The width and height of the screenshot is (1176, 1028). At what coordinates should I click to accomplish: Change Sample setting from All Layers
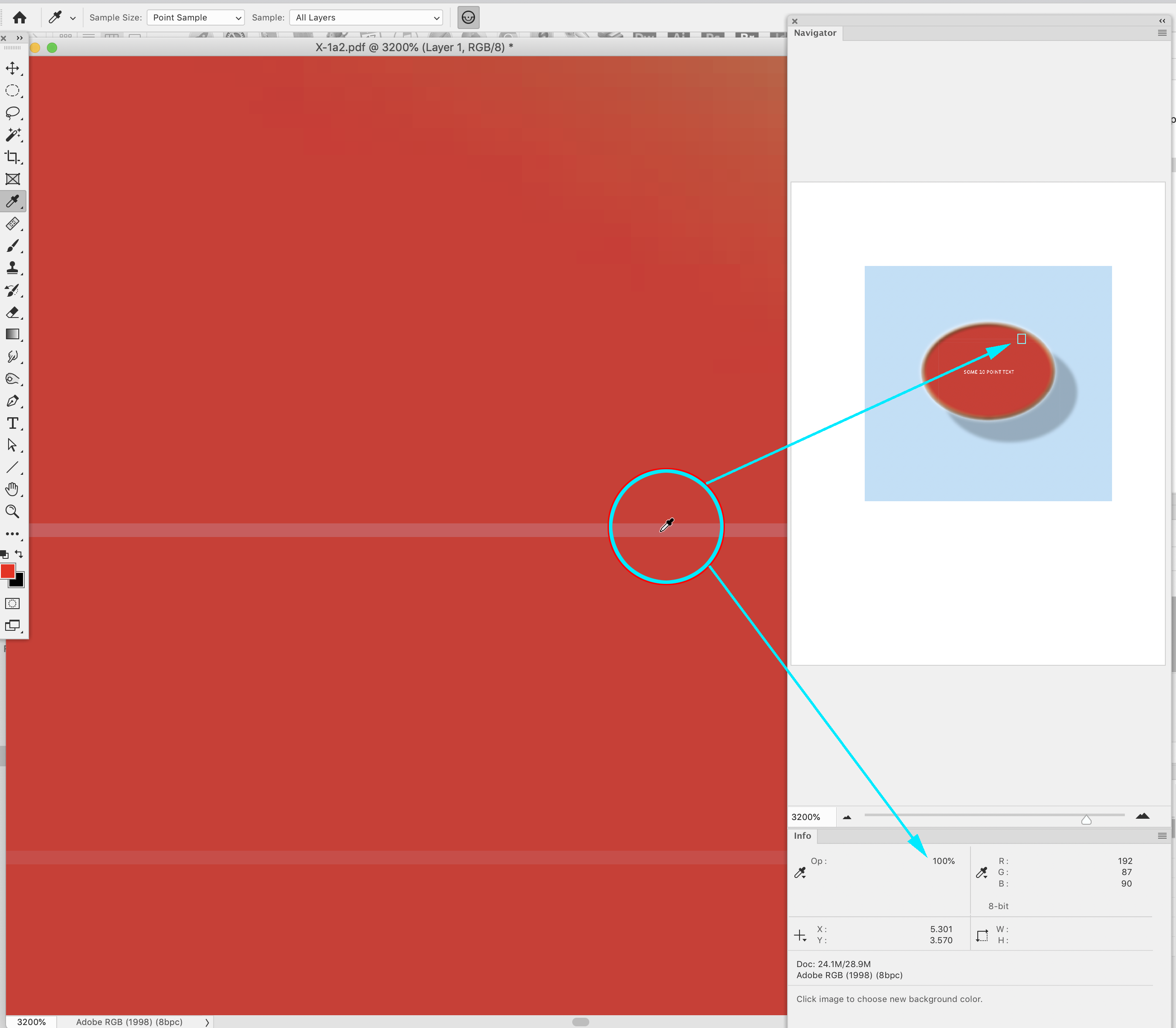(x=365, y=17)
